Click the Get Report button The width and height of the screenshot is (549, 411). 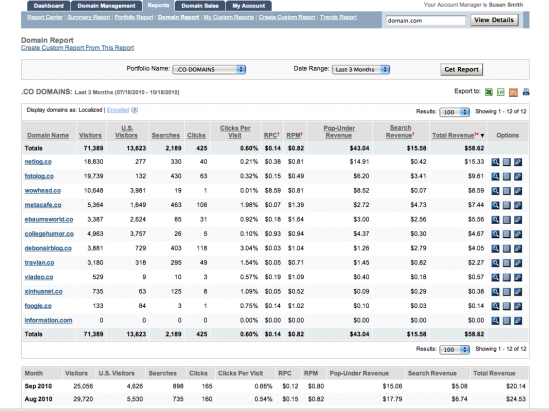tap(461, 69)
